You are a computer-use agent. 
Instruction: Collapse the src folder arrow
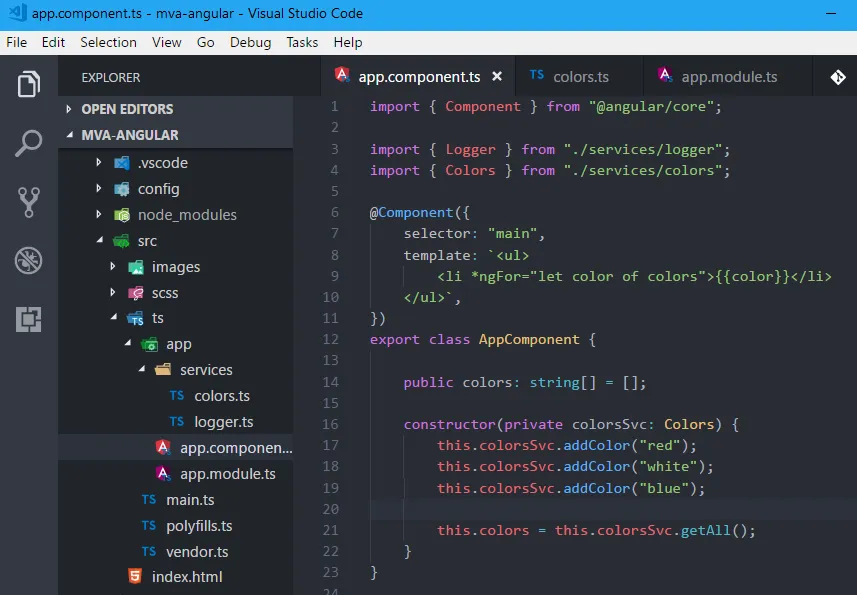(x=99, y=240)
